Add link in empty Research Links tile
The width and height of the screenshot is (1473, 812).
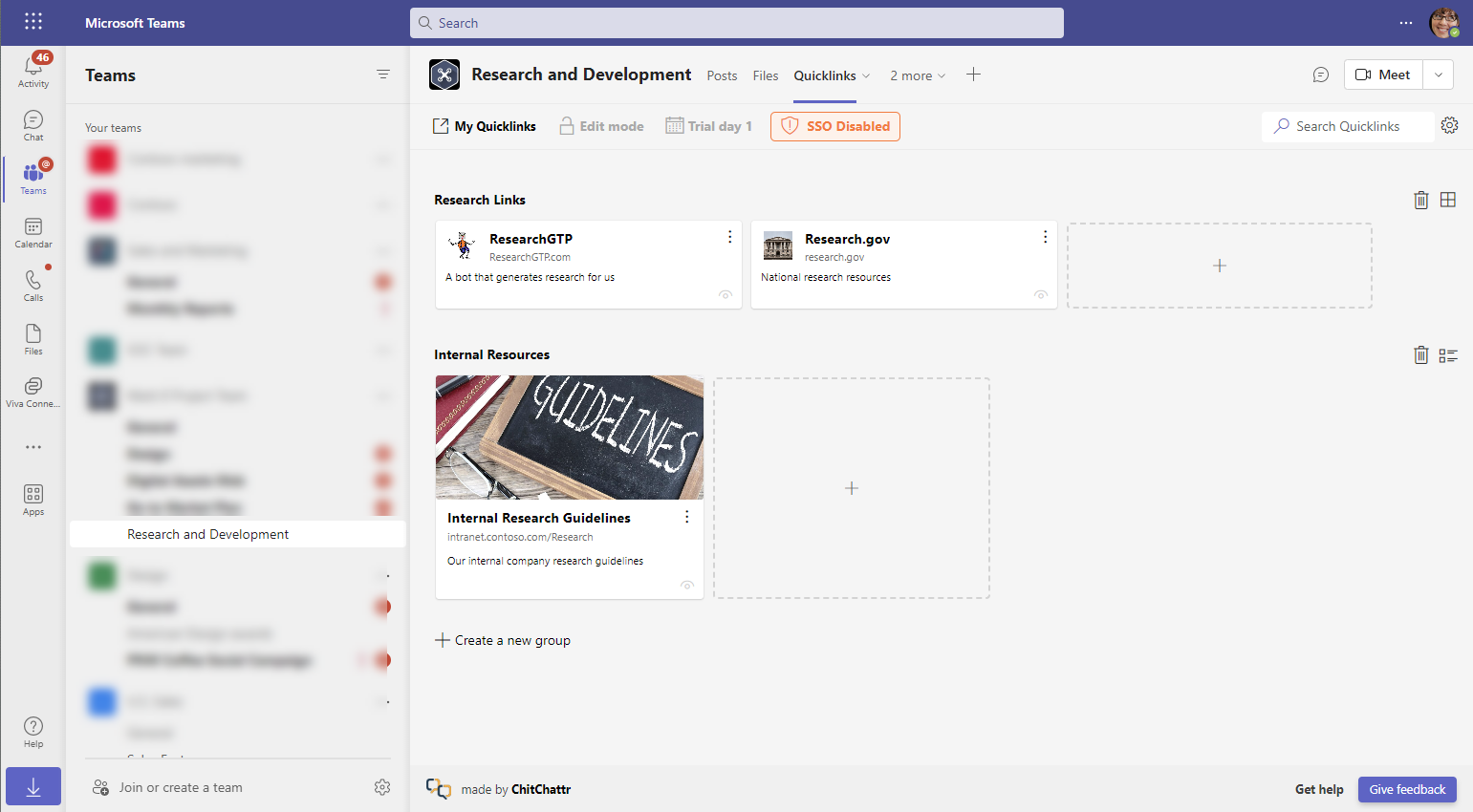tap(1220, 266)
